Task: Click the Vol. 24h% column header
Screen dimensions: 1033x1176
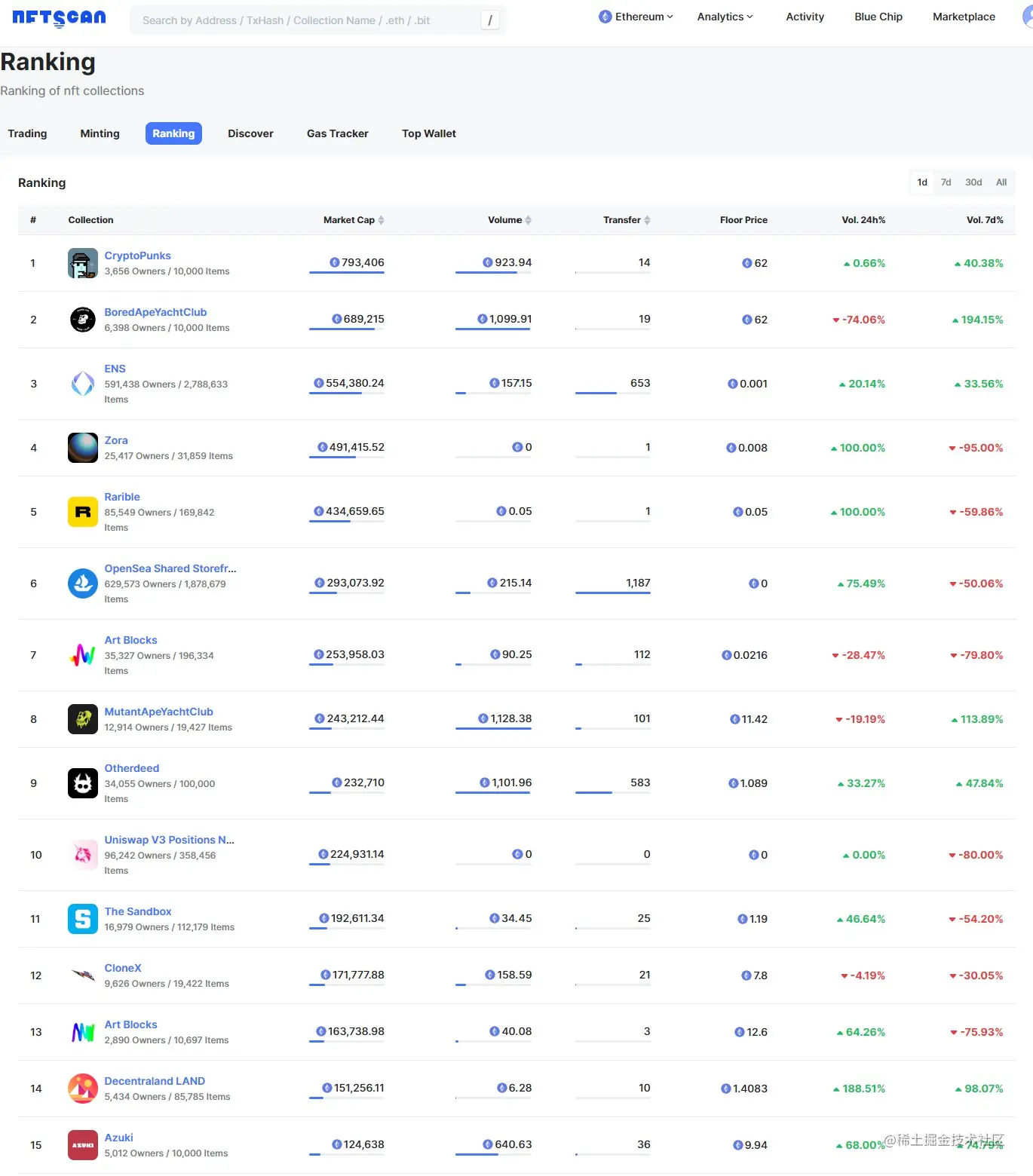Action: (863, 220)
